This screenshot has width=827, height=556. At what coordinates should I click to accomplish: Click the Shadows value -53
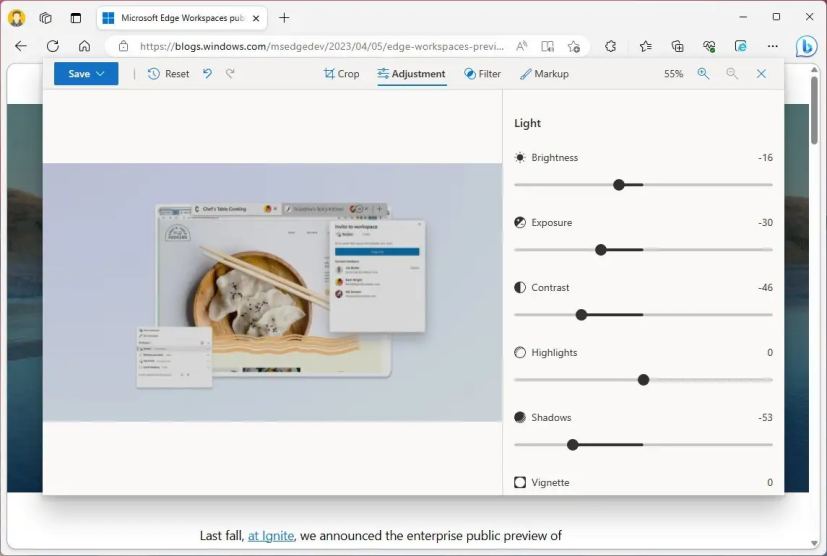tap(765, 417)
